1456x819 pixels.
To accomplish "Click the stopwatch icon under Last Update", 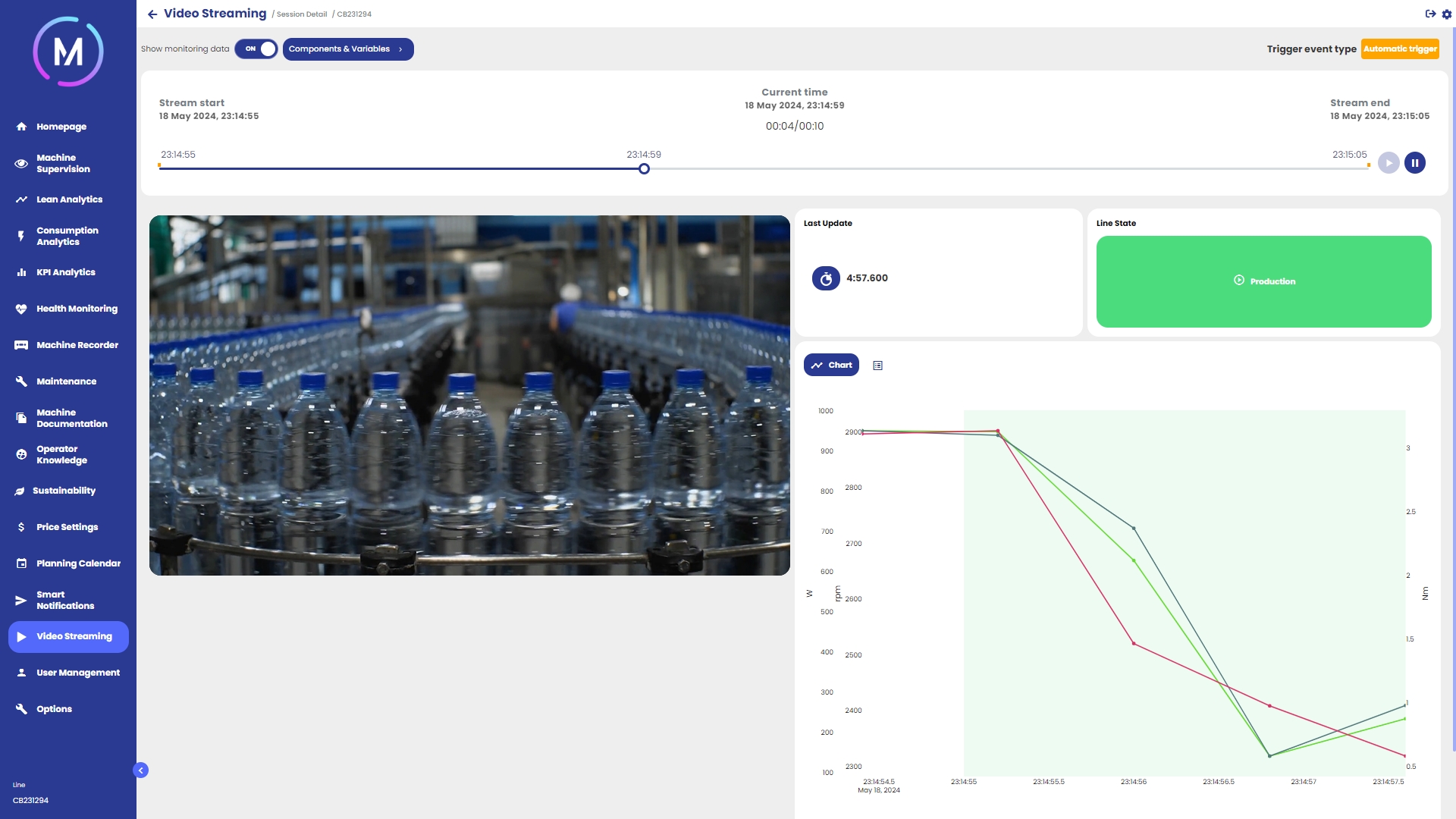I will click(x=826, y=278).
